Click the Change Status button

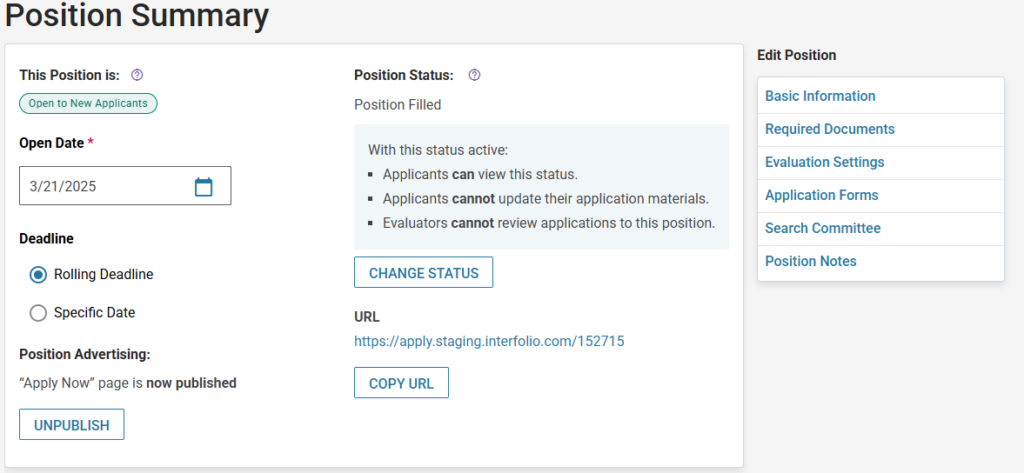[x=424, y=272]
